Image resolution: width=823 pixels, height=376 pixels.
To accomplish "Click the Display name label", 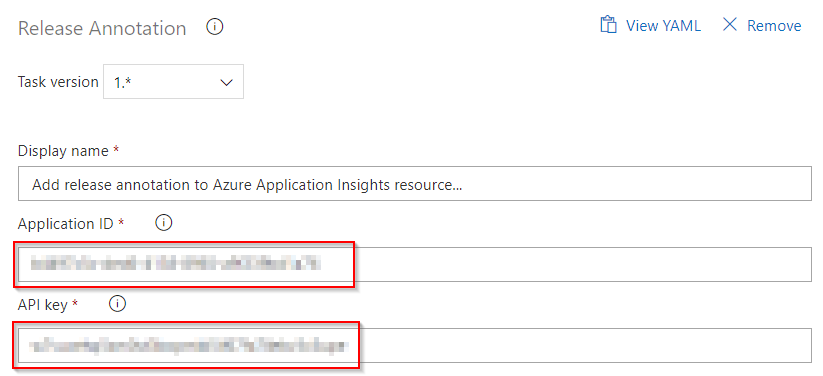I will click(x=64, y=151).
